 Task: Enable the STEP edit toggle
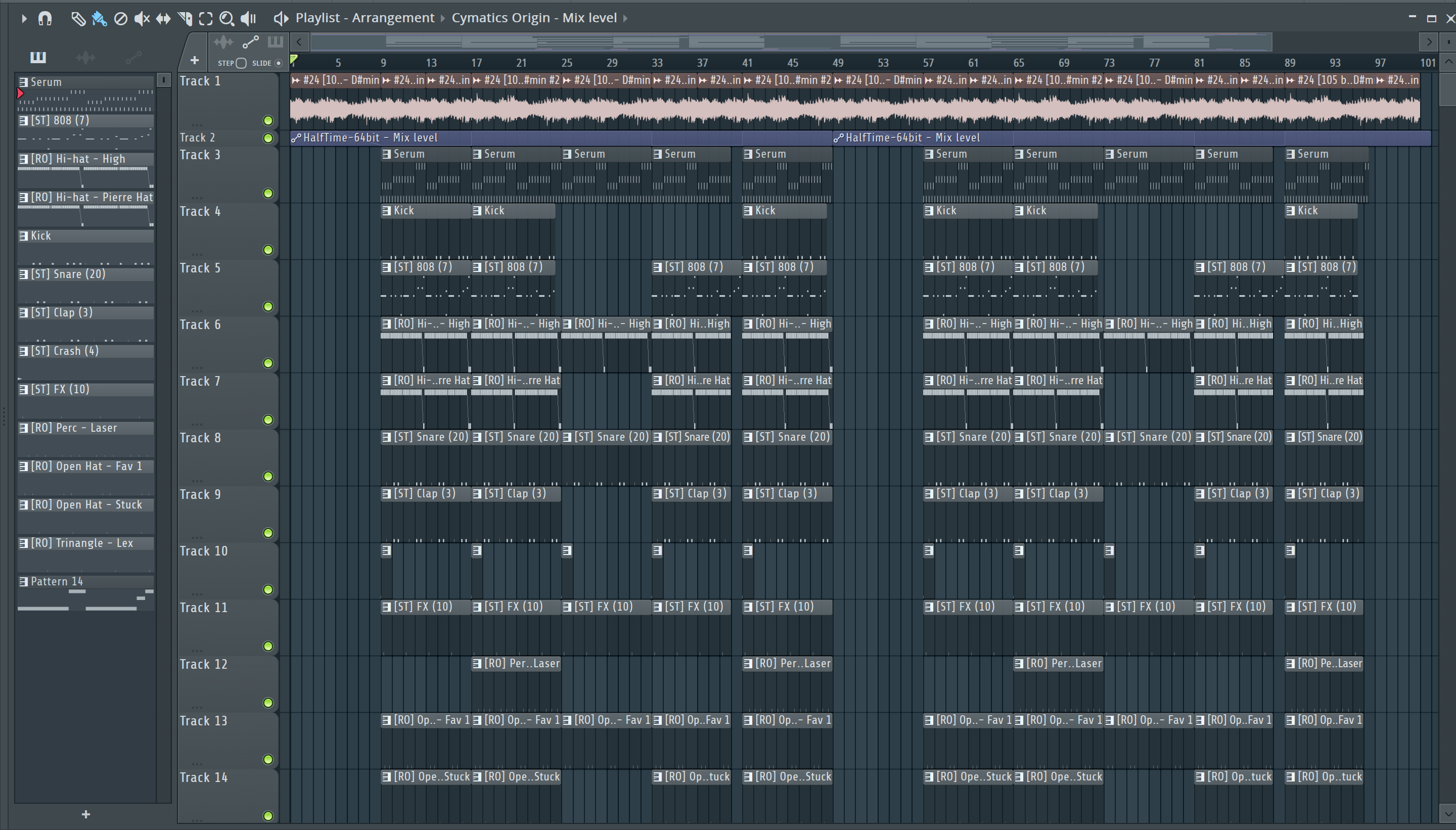241,63
